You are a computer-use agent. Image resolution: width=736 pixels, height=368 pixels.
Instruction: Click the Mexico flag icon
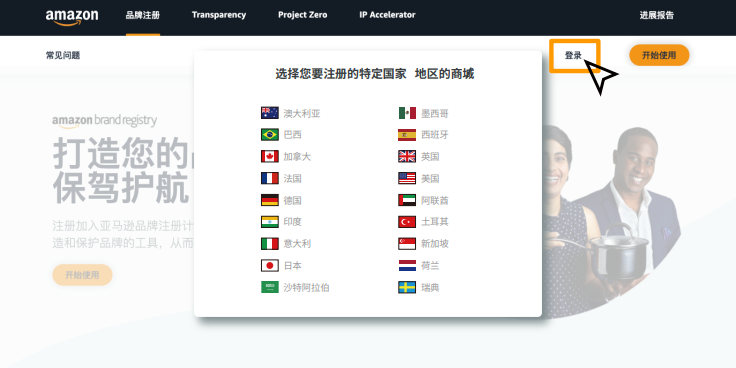point(407,113)
